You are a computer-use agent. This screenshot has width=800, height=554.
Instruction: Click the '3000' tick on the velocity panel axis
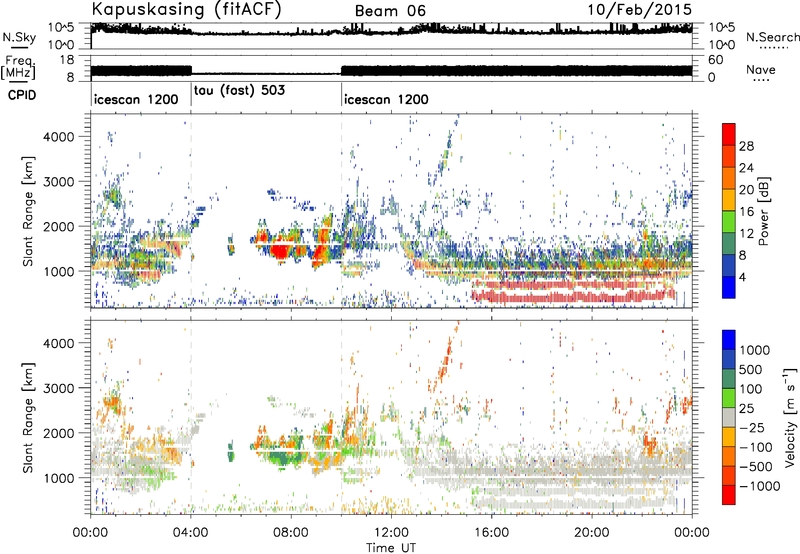[x=58, y=388]
